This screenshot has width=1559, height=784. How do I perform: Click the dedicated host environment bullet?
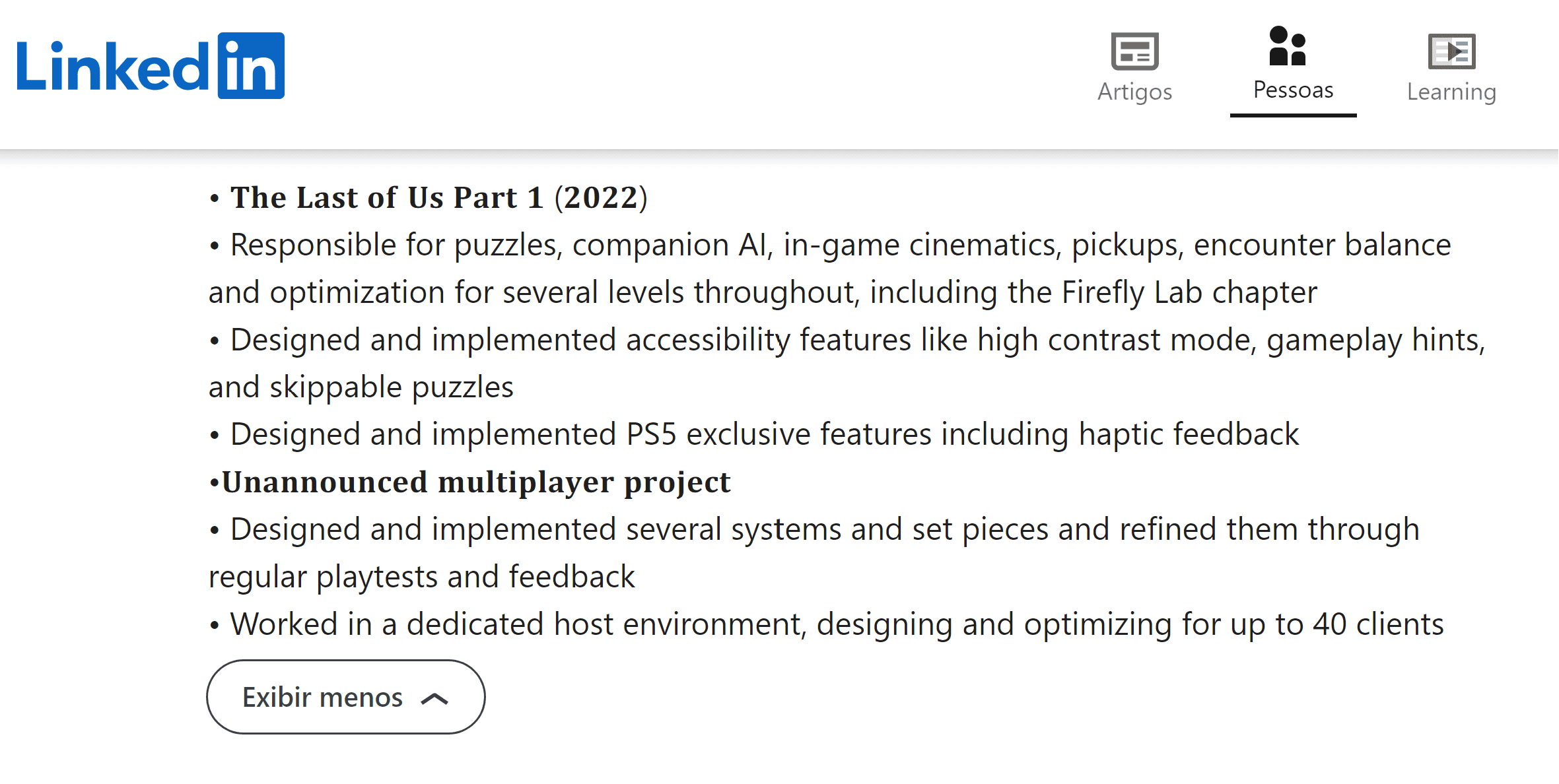pyautogui.click(x=836, y=624)
